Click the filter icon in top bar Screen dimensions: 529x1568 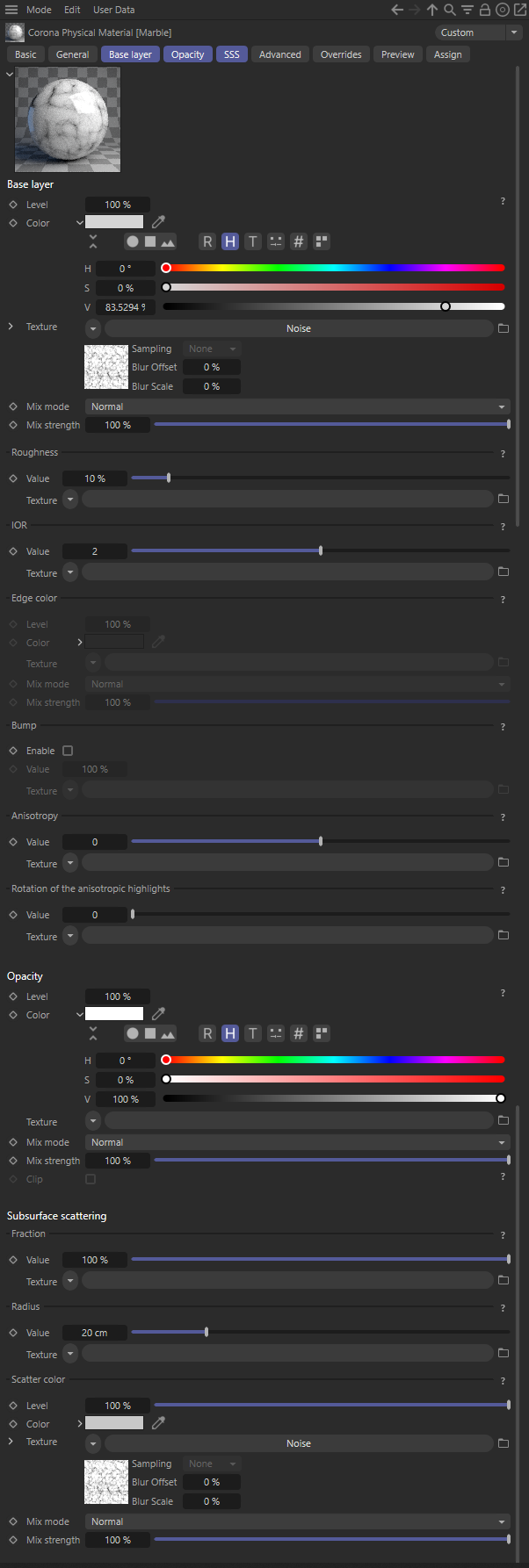point(467,10)
